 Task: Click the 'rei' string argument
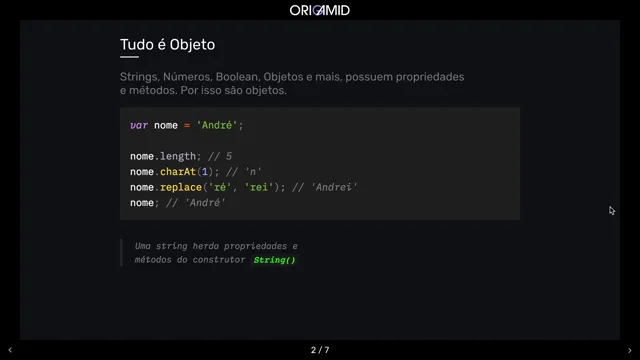click(258, 187)
